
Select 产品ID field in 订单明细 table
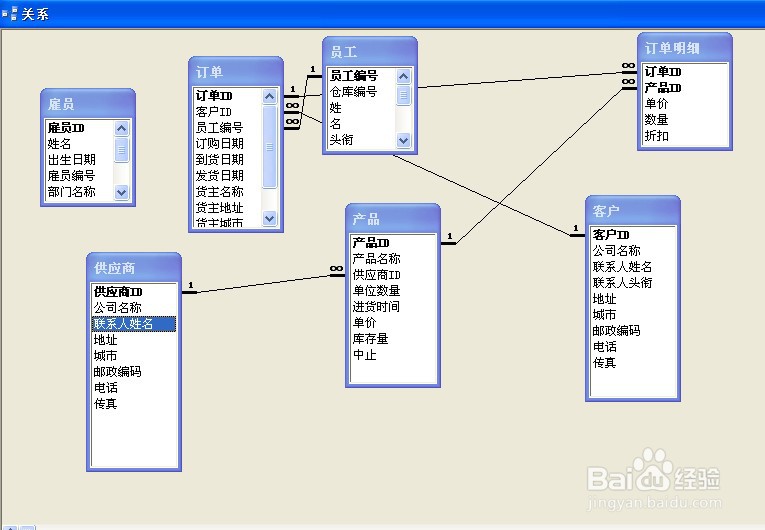point(684,88)
